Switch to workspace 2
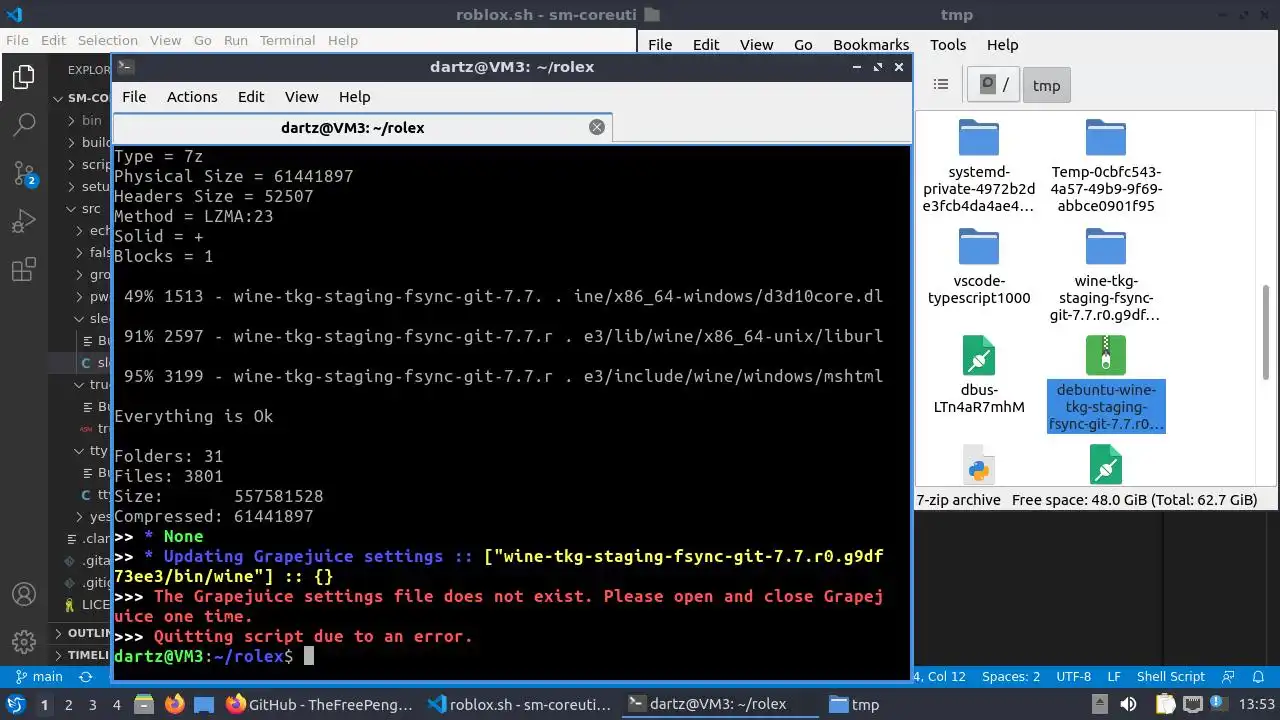Screen dimensions: 1280x720 tap(68, 704)
